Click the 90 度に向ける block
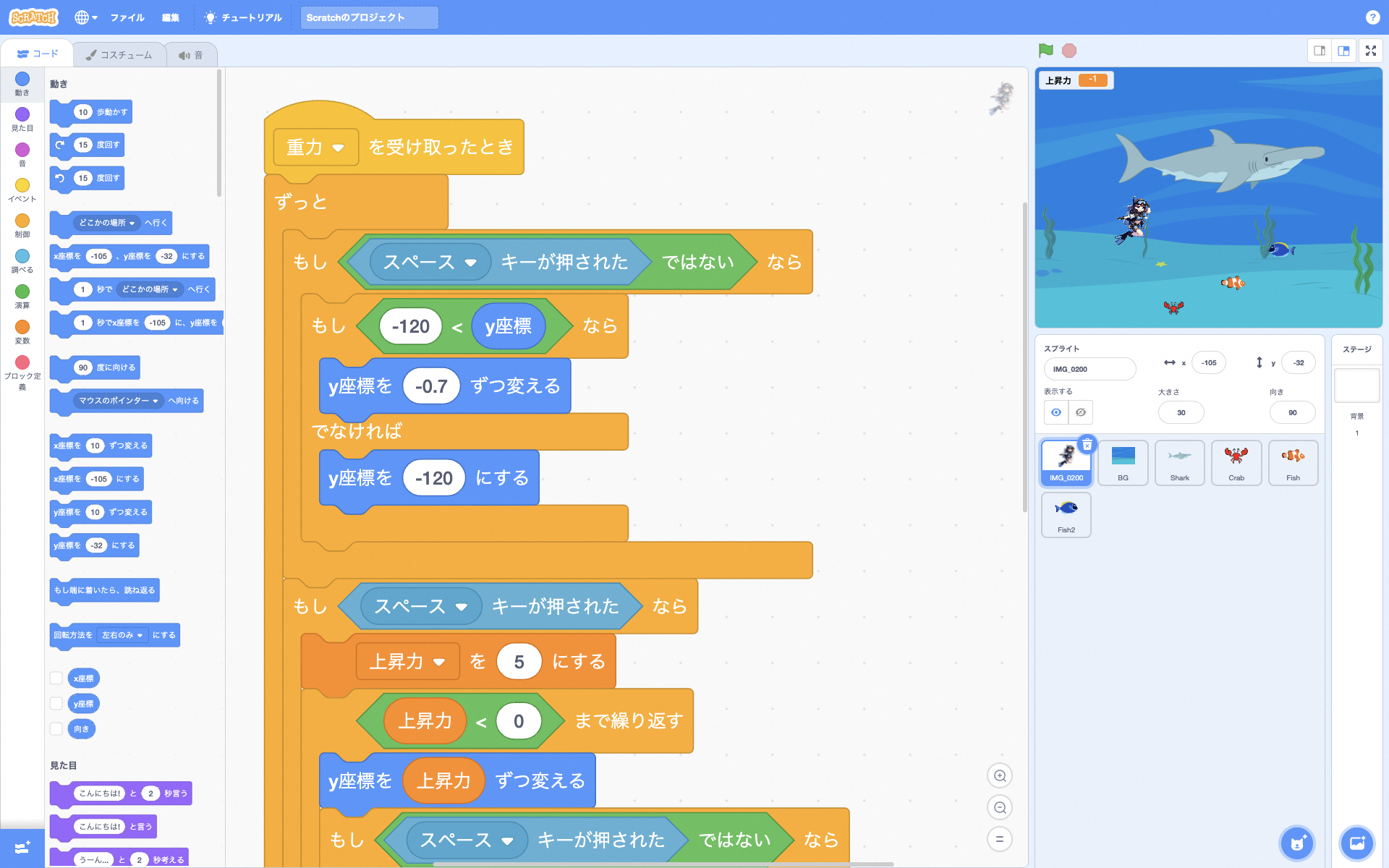 [x=95, y=367]
